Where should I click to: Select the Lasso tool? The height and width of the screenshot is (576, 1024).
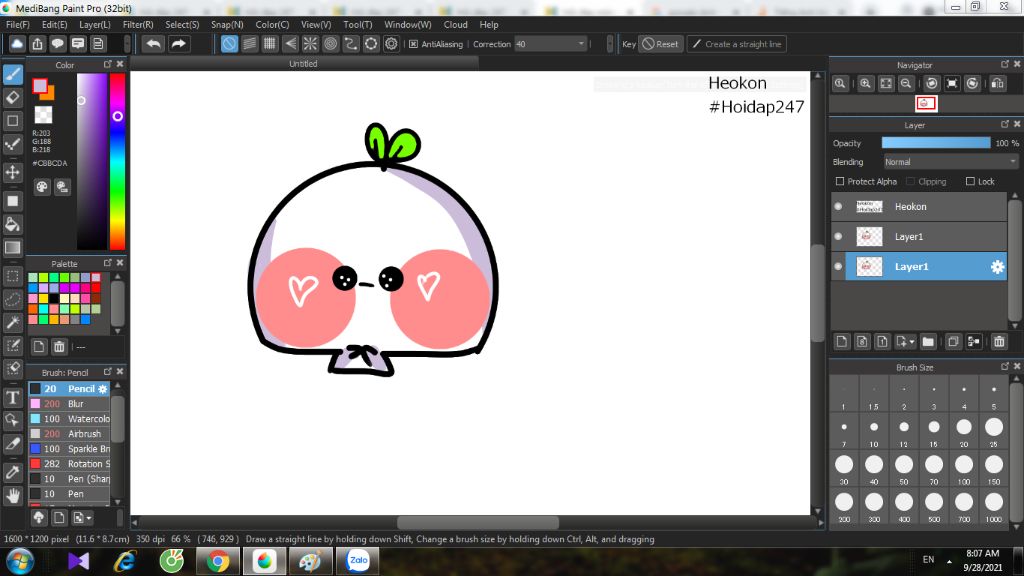point(13,299)
